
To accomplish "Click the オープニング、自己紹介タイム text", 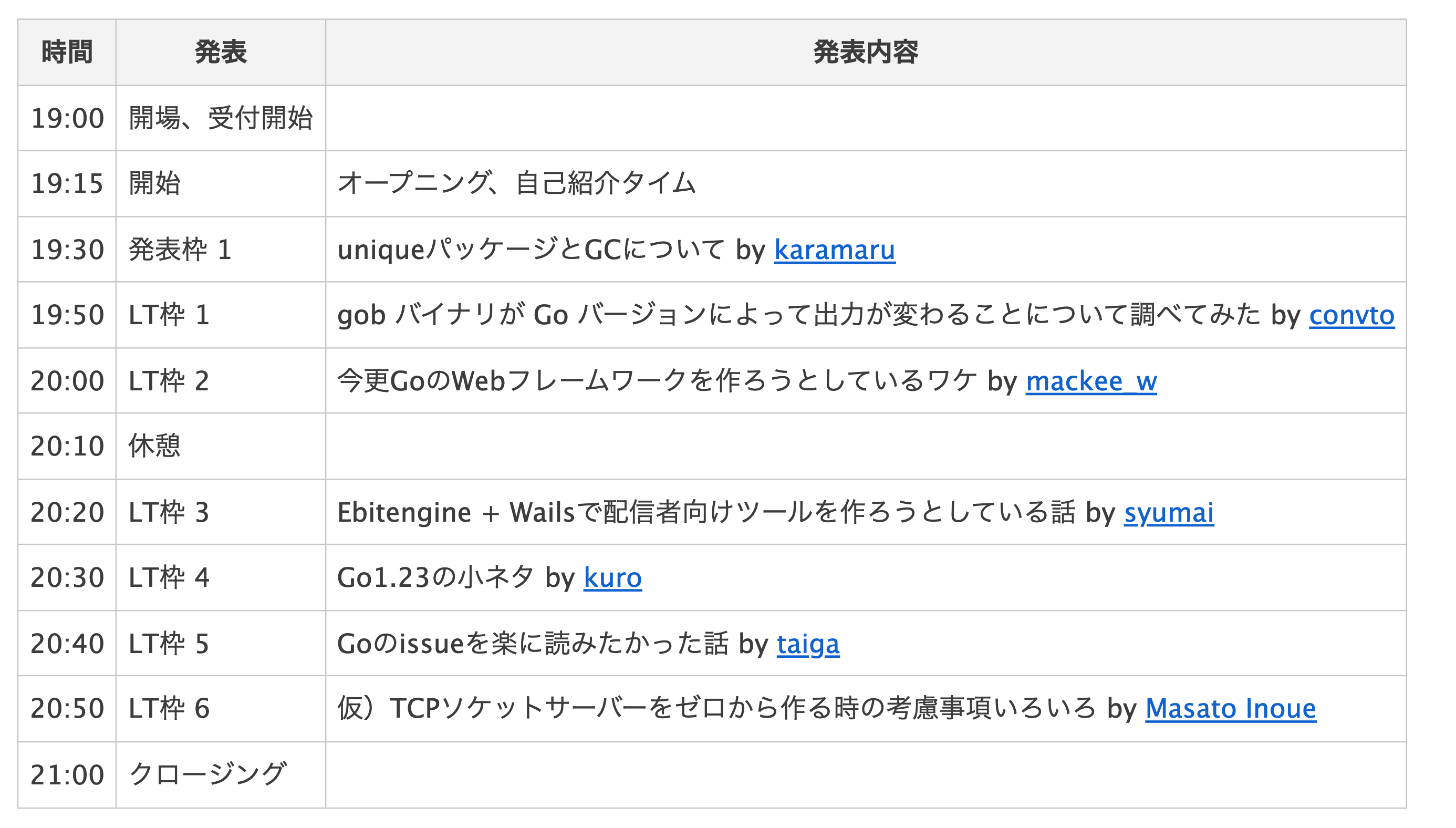I will click(x=516, y=184).
